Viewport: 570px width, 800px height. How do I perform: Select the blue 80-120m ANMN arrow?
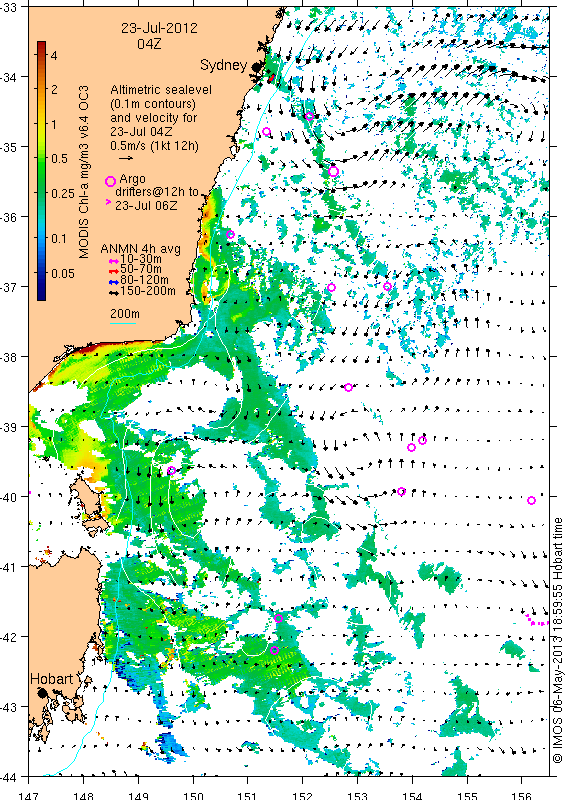115,282
